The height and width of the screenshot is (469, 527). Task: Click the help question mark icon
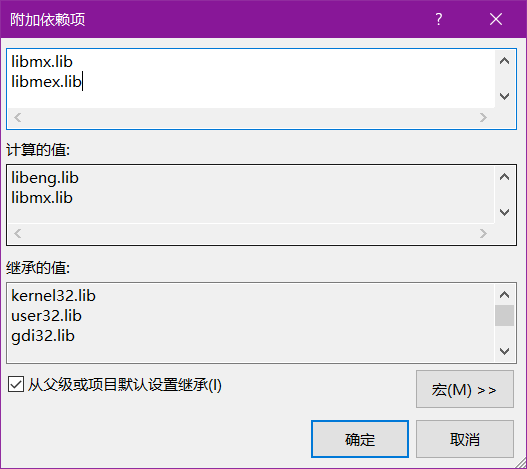click(x=439, y=19)
